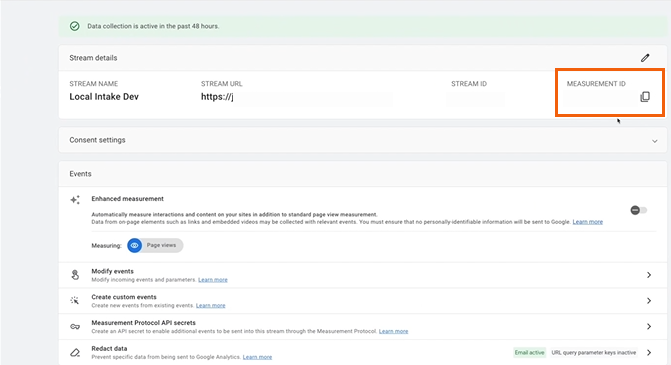The image size is (671, 365).
Task: Click the Modify events hand icon
Action: coord(75,275)
